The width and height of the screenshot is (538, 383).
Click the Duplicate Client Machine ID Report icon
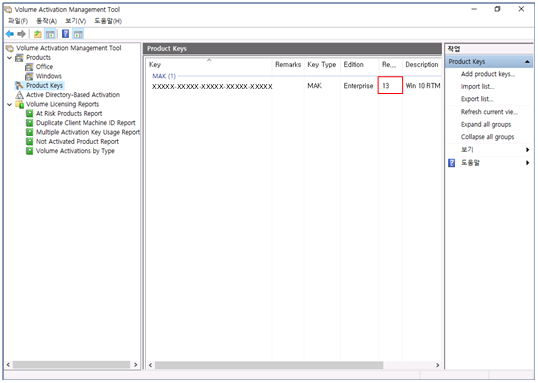(30, 123)
